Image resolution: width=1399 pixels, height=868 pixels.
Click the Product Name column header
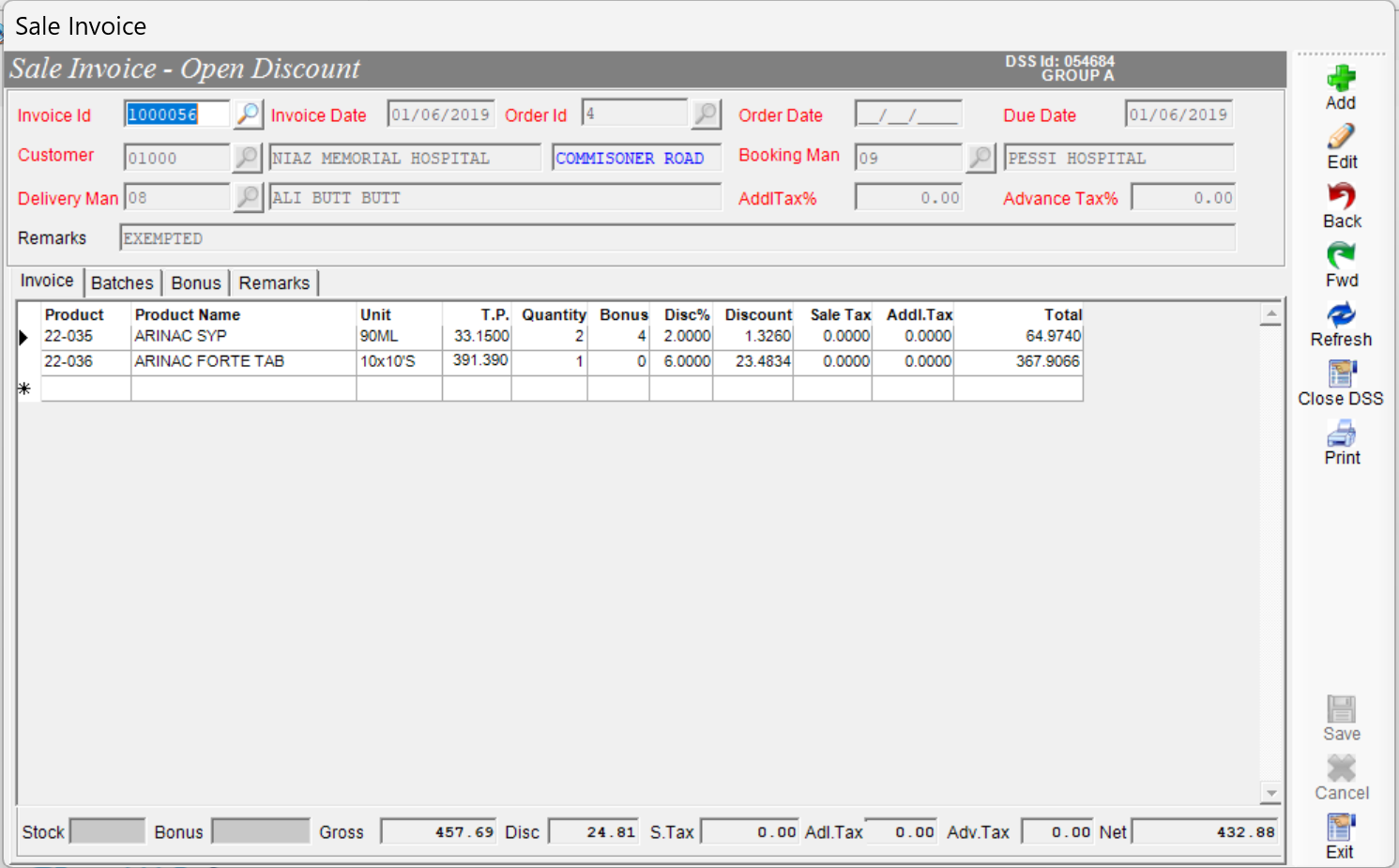243,314
